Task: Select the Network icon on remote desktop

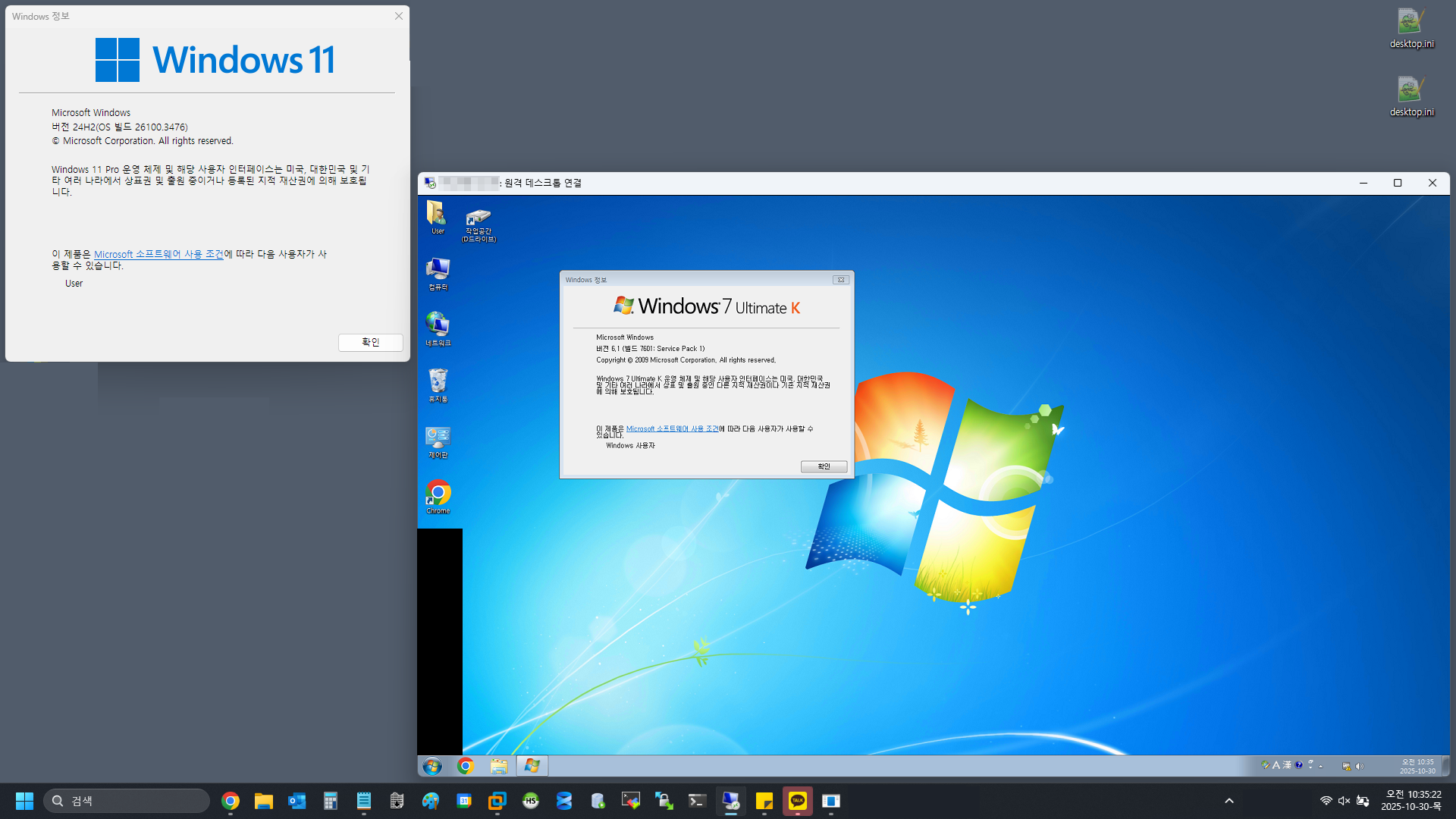Action: [438, 326]
